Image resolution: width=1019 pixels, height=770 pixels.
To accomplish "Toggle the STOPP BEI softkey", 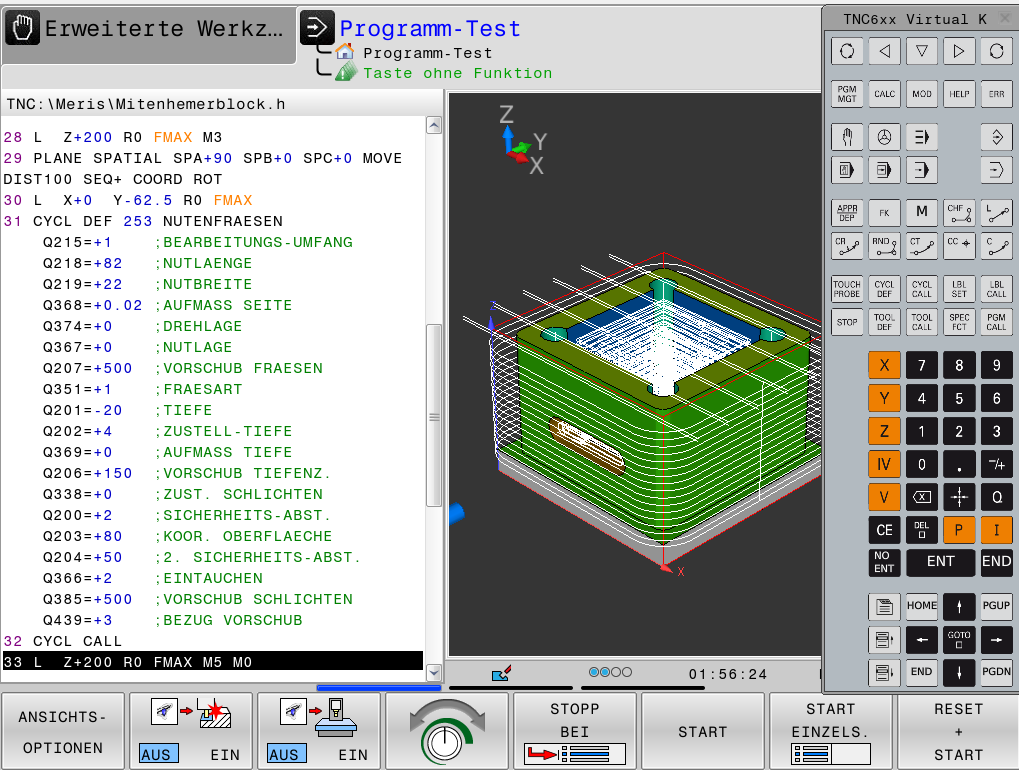I will point(575,732).
